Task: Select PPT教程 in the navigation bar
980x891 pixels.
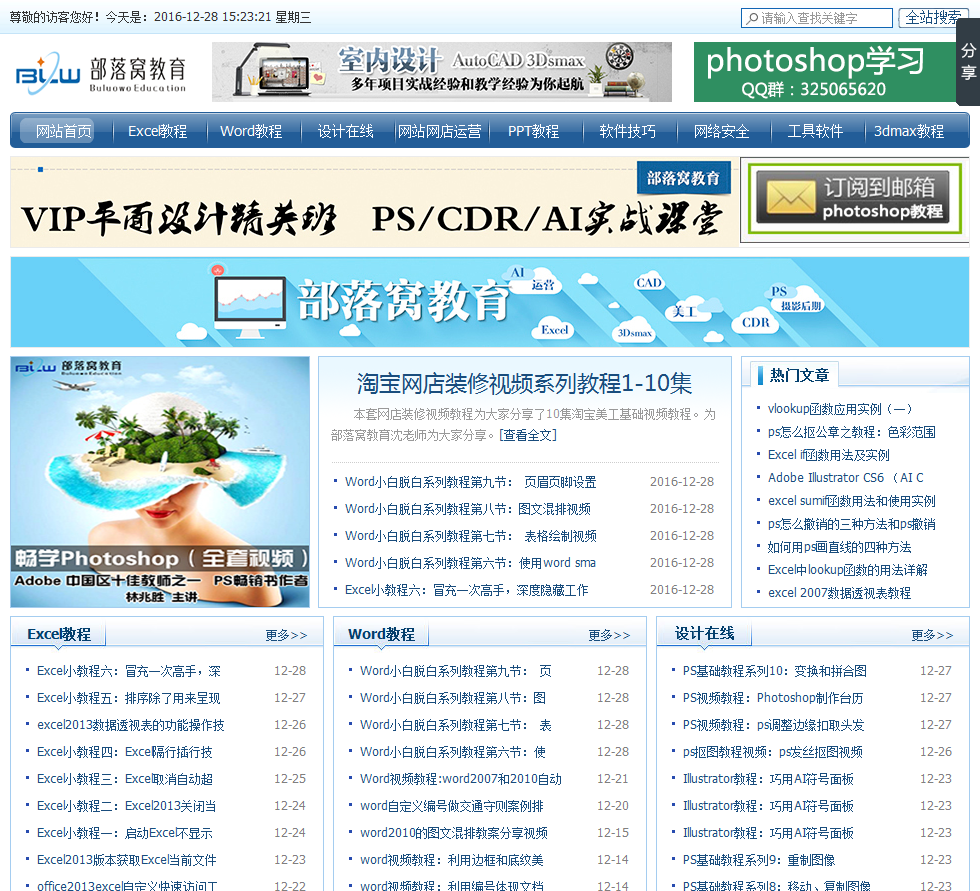Action: (533, 131)
